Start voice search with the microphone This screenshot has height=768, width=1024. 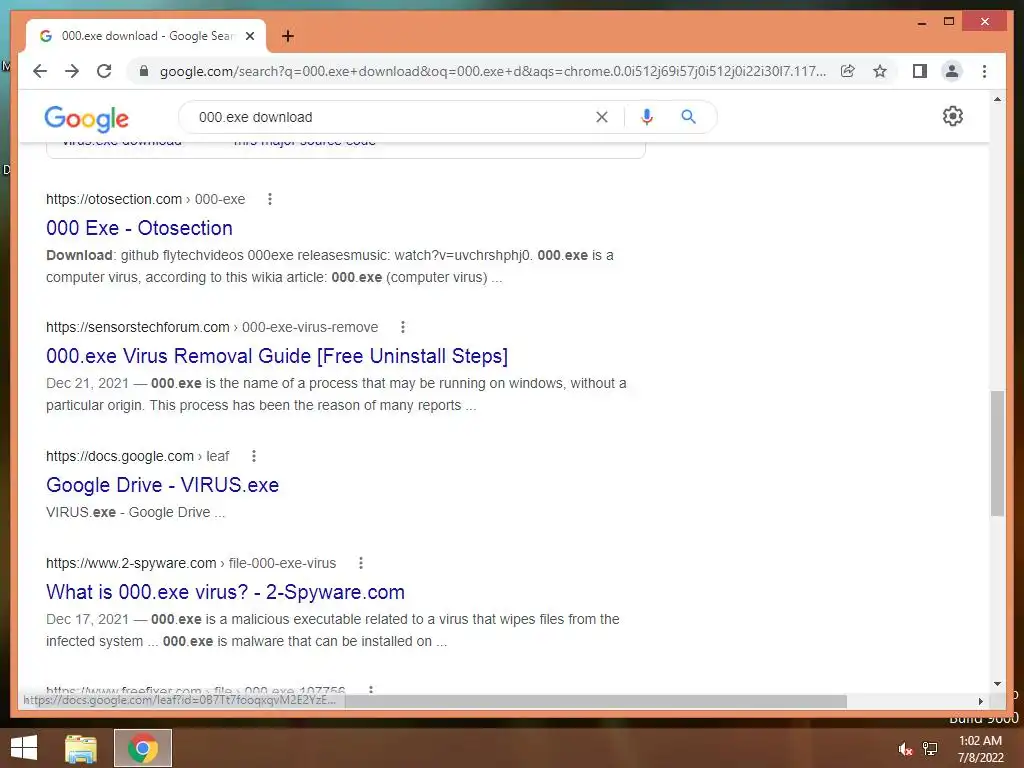(x=647, y=117)
